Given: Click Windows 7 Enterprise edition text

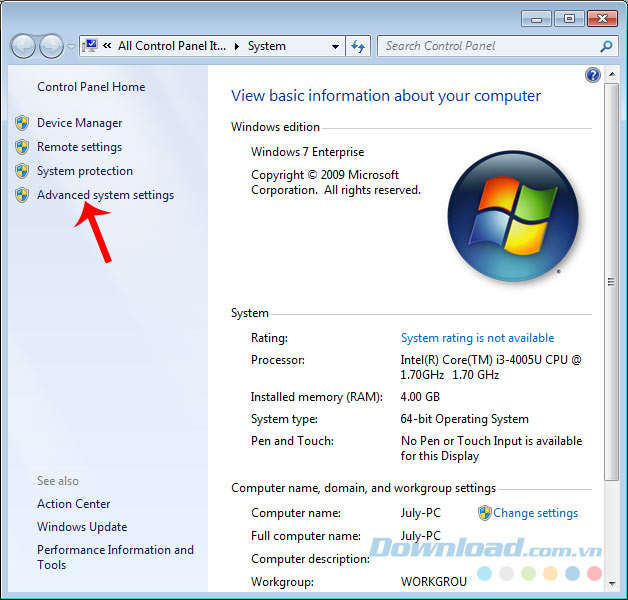Looking at the screenshot, I should click(308, 152).
